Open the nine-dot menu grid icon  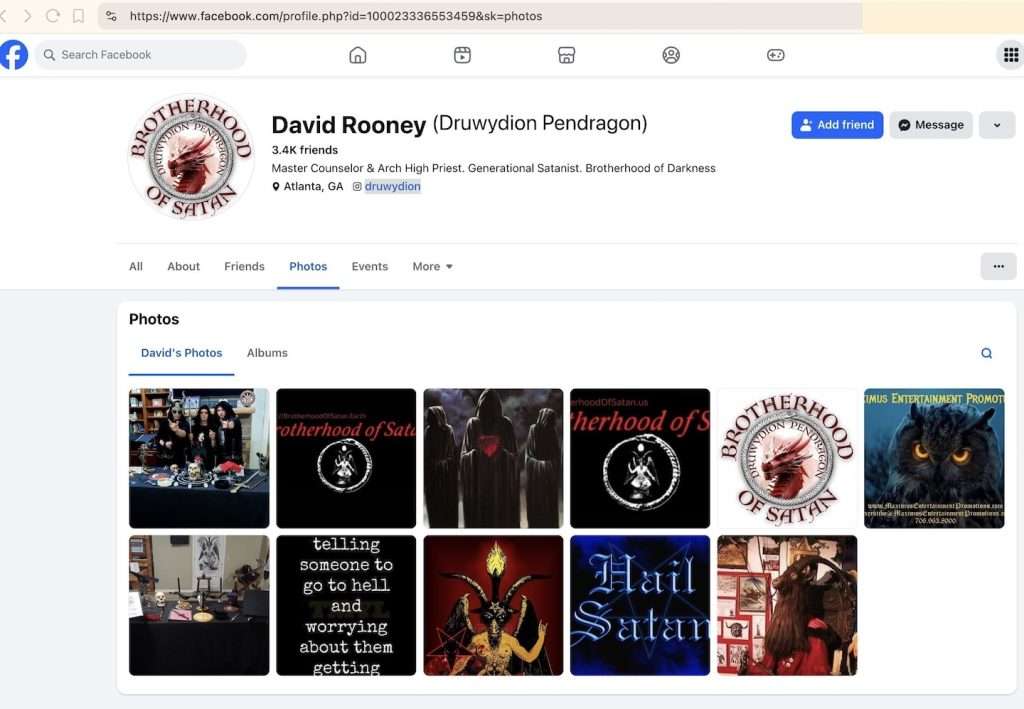click(1010, 55)
